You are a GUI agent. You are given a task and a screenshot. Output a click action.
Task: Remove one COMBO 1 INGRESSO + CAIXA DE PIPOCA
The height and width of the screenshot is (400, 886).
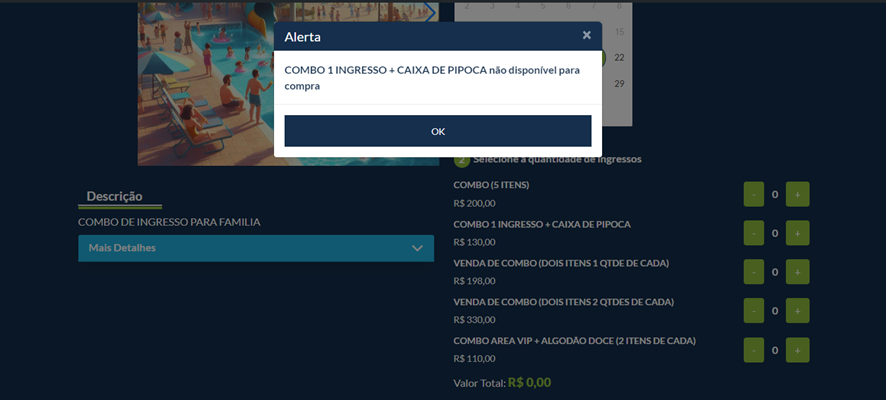pos(754,233)
